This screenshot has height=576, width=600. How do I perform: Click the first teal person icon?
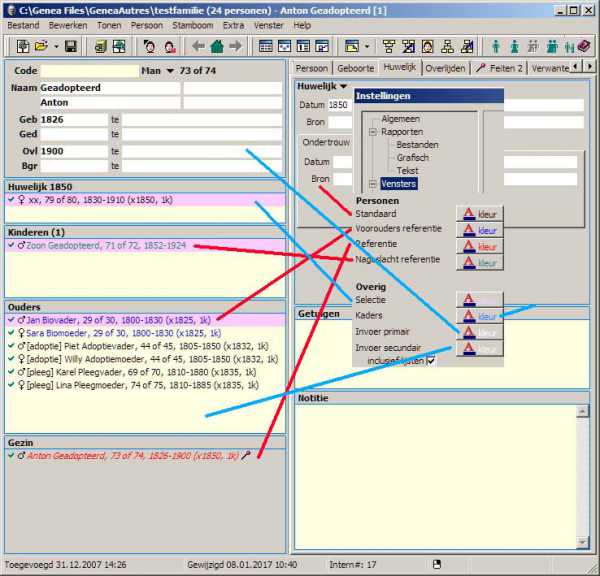pos(496,46)
